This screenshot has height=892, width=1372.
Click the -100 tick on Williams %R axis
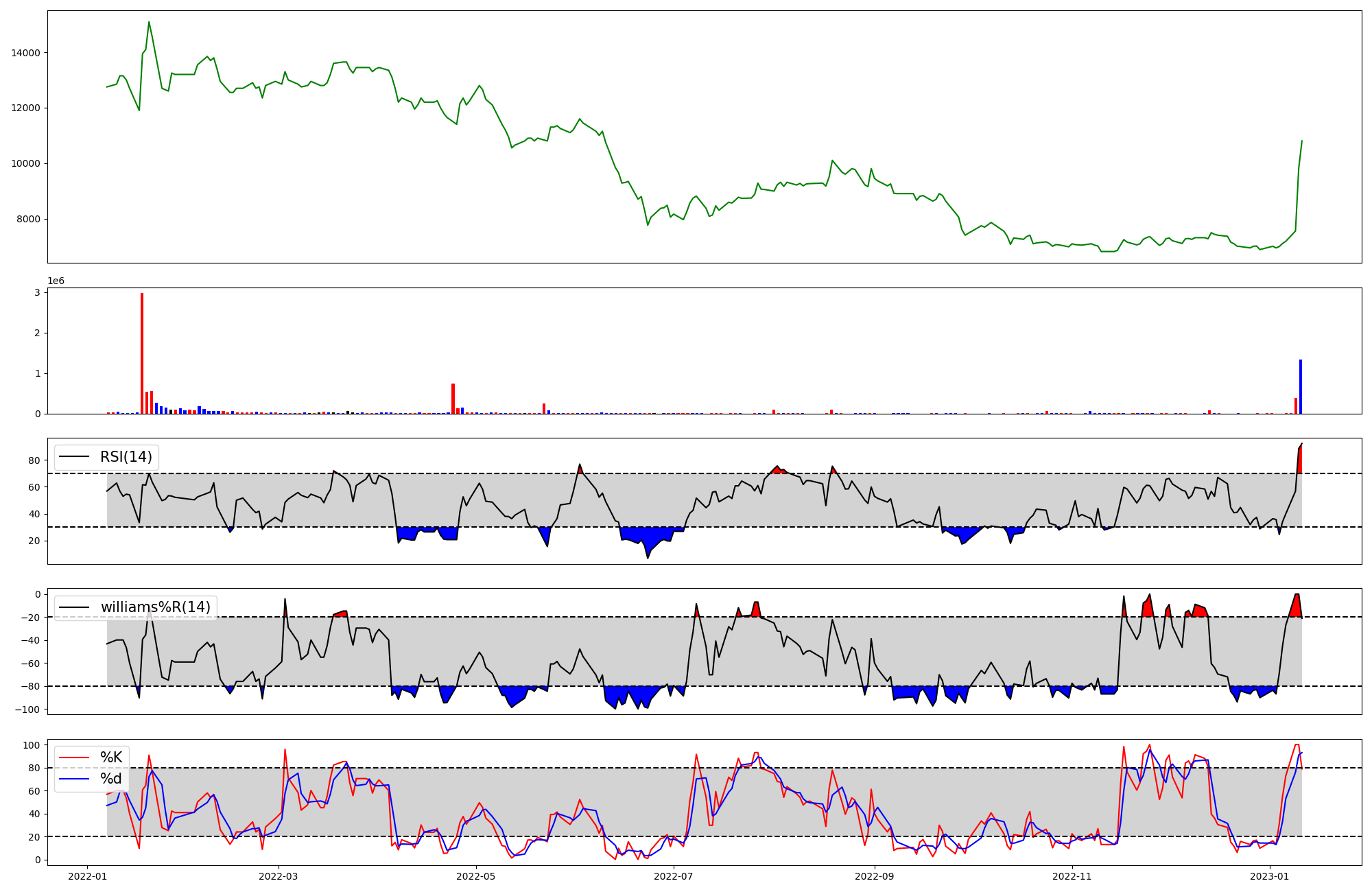tap(28, 709)
